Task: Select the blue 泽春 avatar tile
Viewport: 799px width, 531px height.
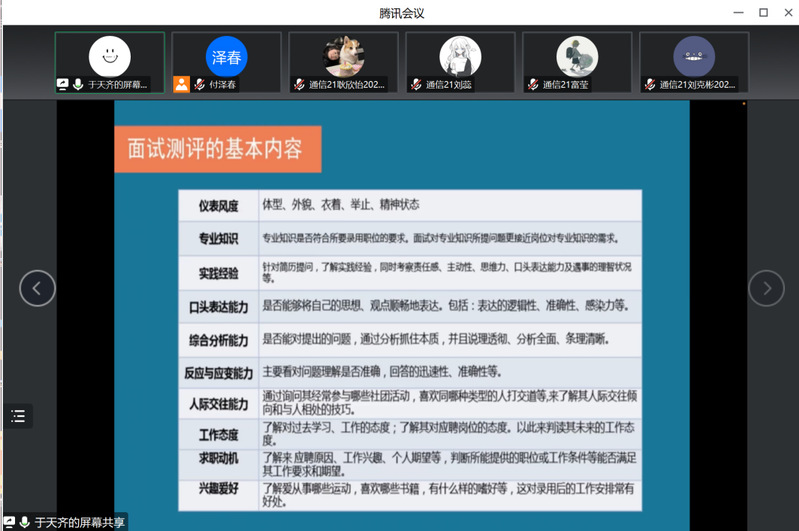Action: [226, 55]
